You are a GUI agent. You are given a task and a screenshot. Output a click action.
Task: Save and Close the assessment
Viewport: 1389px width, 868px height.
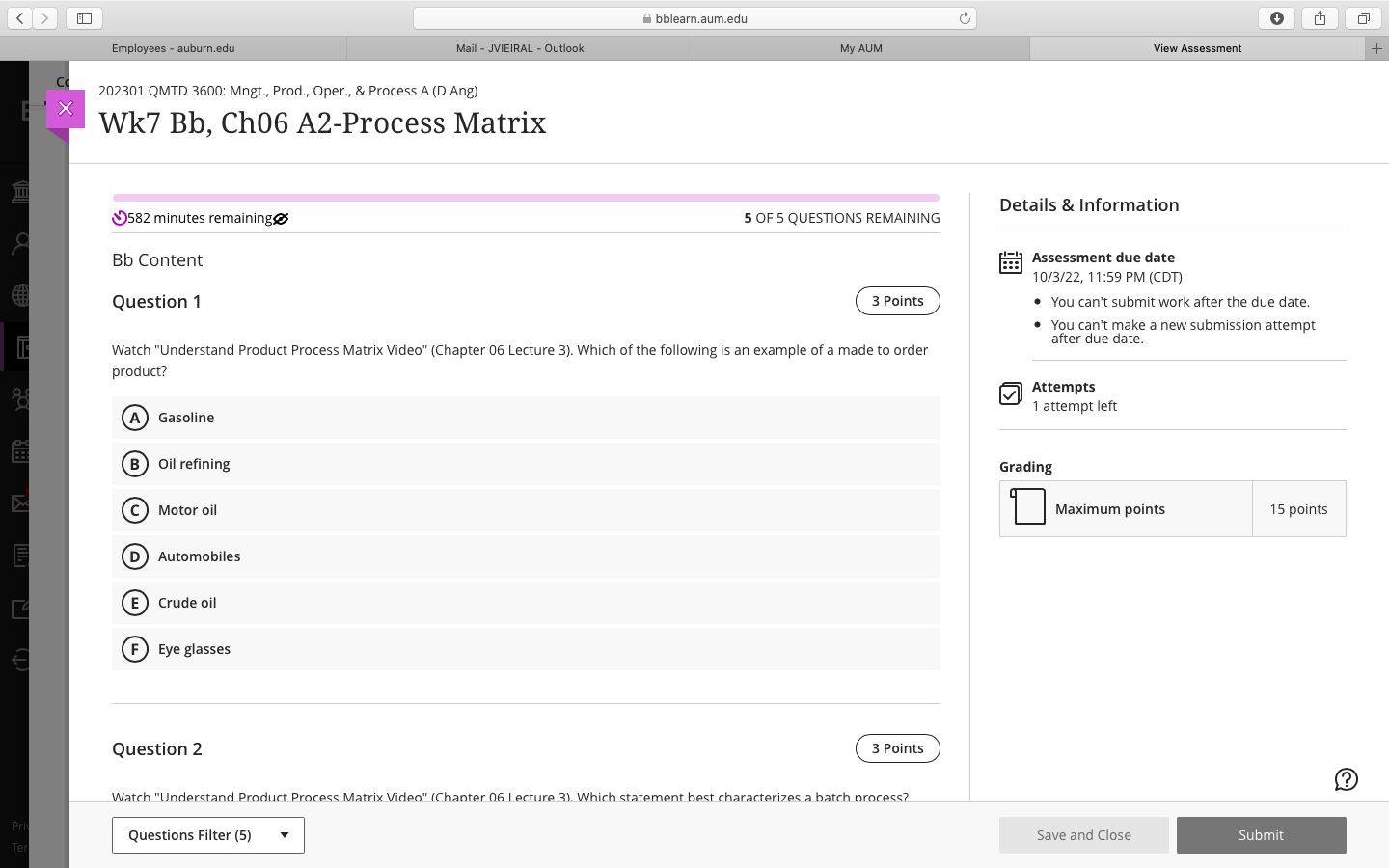[1083, 835]
